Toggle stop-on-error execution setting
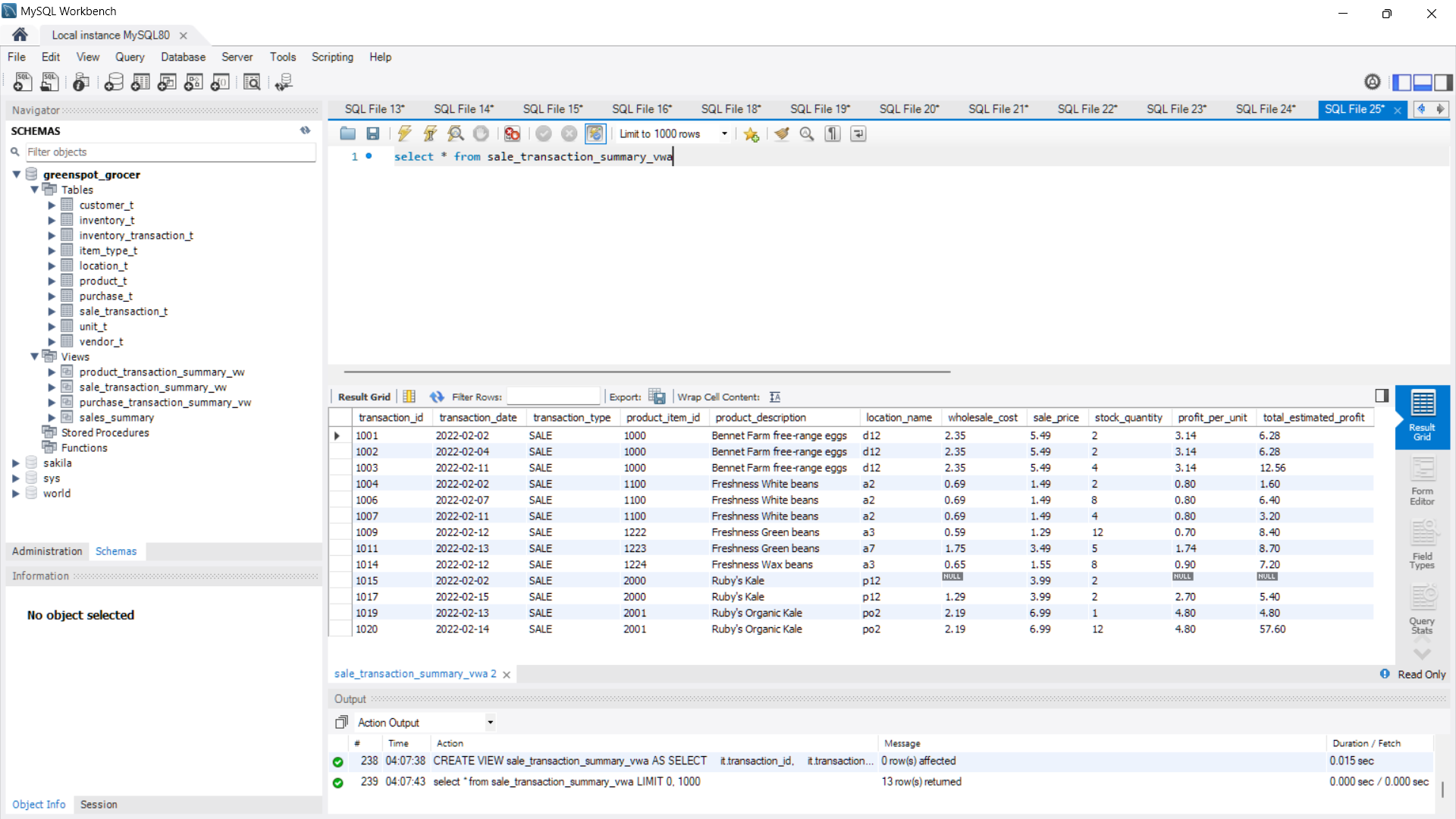This screenshot has height=819, width=1456. (513, 133)
